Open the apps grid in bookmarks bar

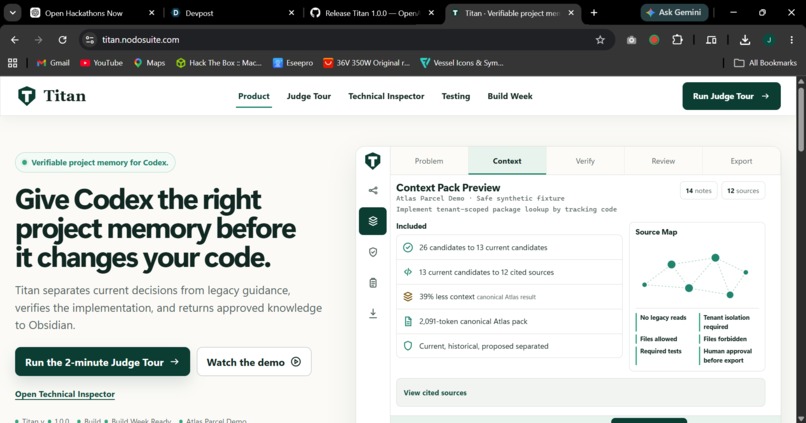[x=12, y=63]
